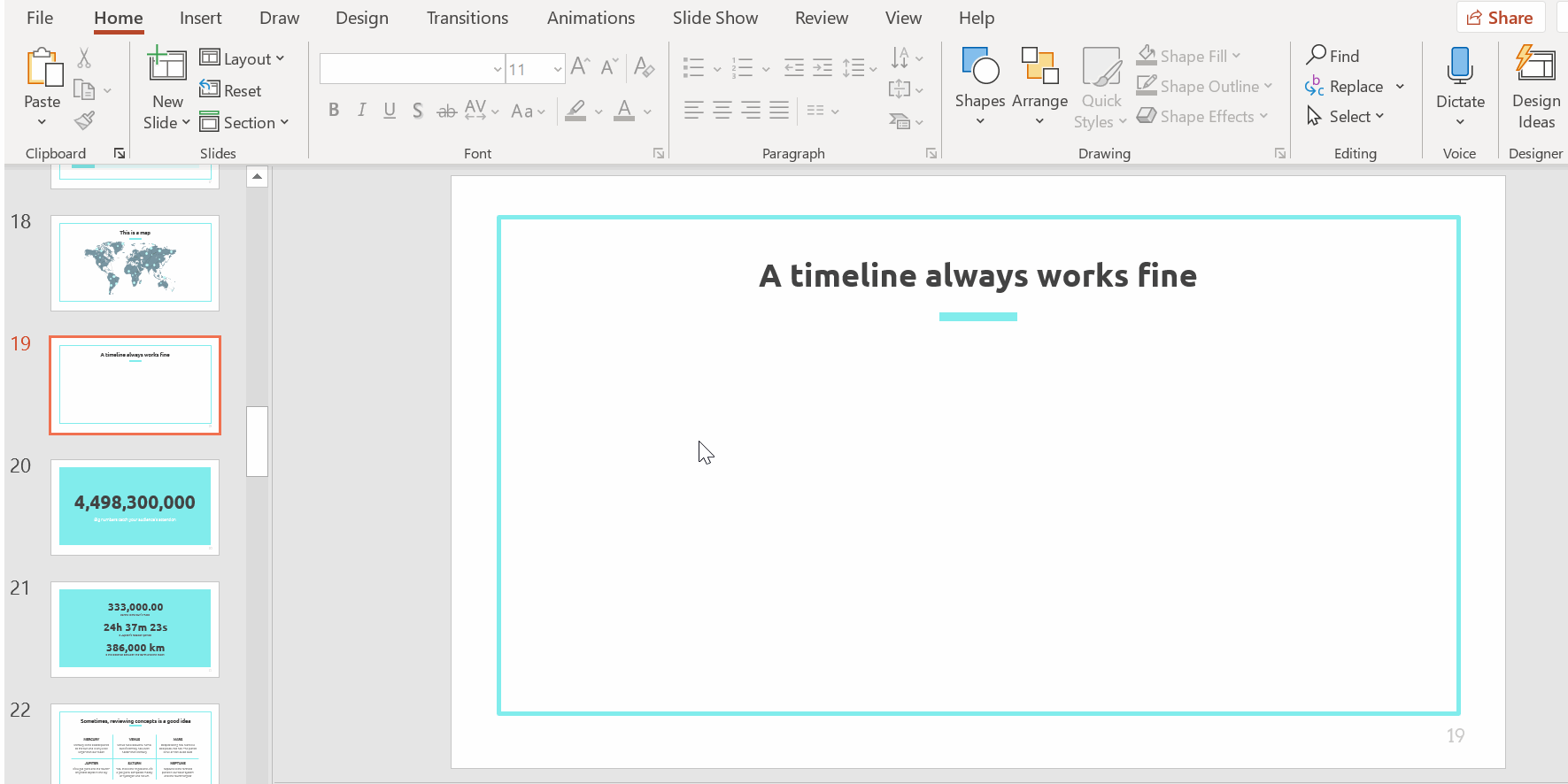This screenshot has width=1568, height=784.
Task: Click the Paste clipboard icon
Action: (x=42, y=69)
